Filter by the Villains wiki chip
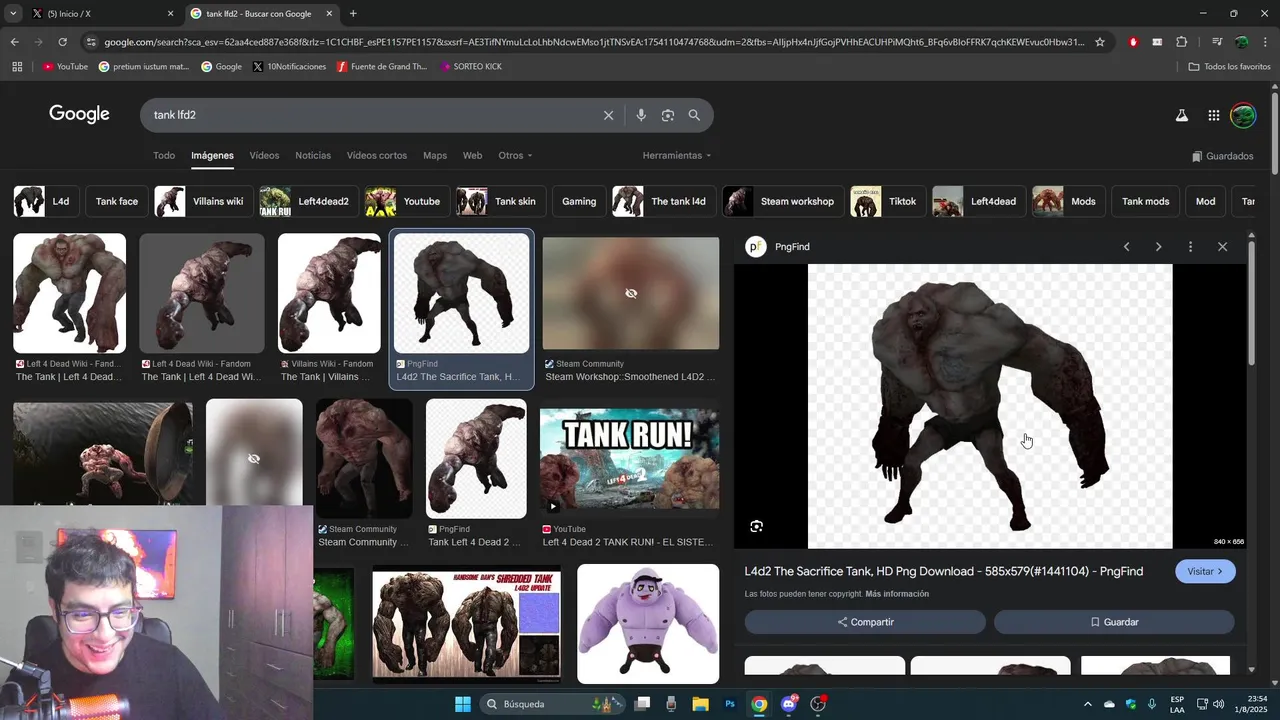The height and width of the screenshot is (720, 1280). [203, 201]
